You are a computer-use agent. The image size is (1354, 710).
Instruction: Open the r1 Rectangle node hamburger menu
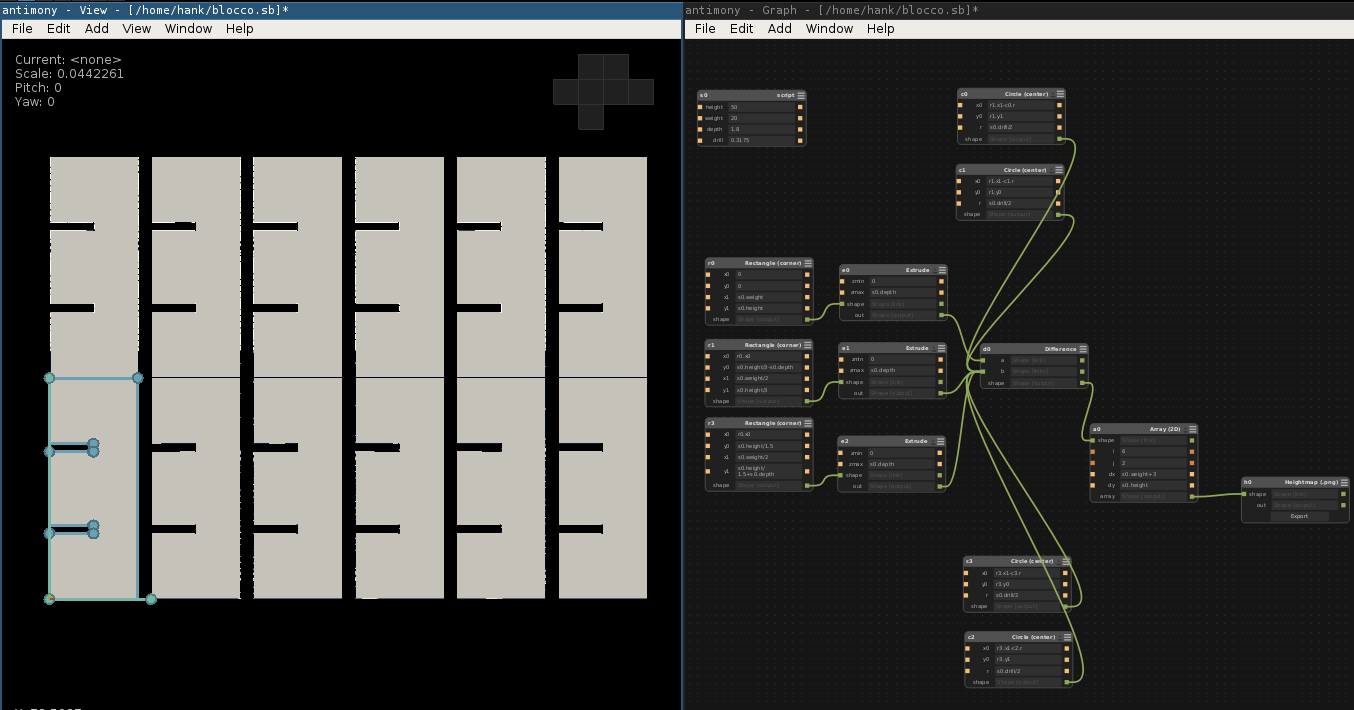[x=807, y=344]
